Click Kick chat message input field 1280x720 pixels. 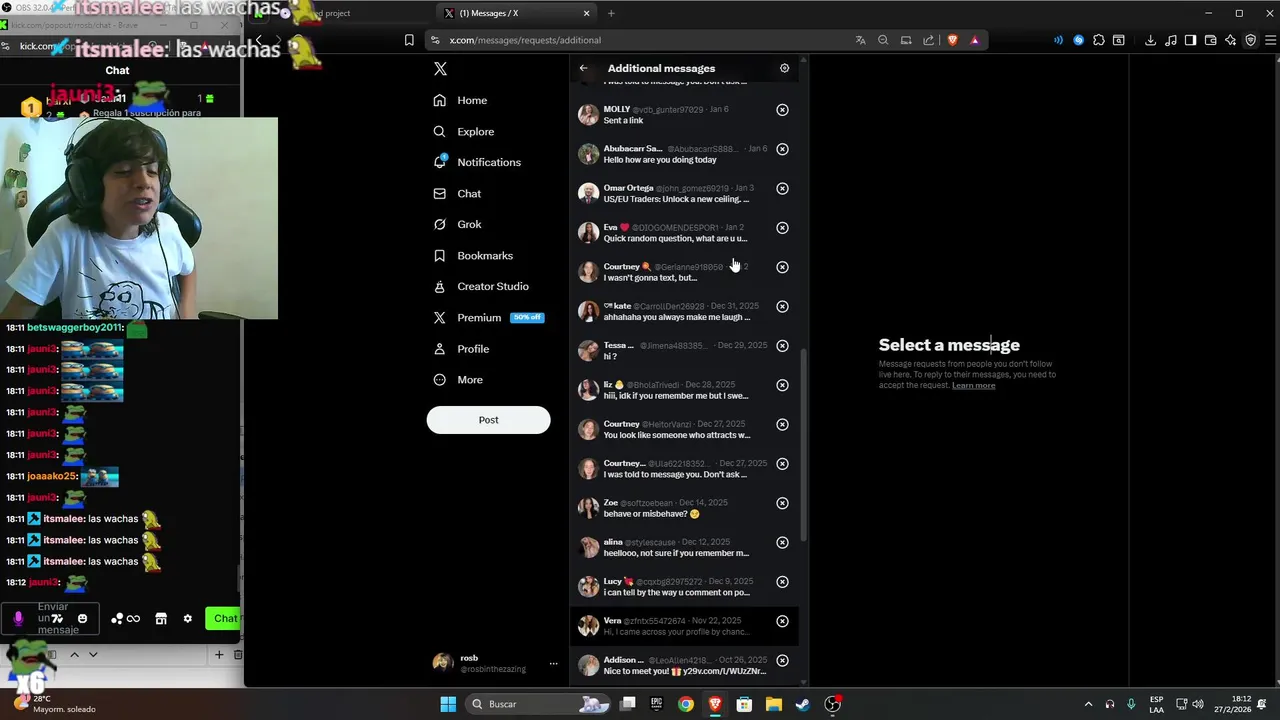[50, 619]
